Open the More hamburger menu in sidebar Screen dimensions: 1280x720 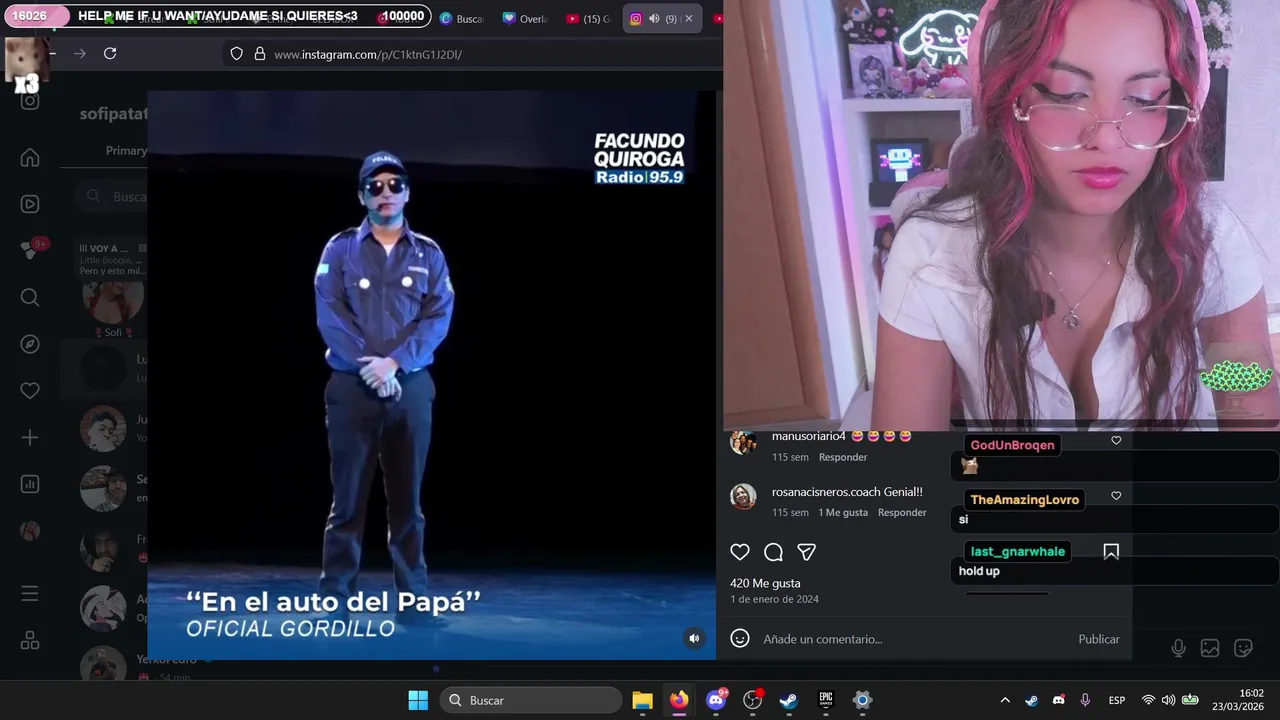click(x=30, y=594)
